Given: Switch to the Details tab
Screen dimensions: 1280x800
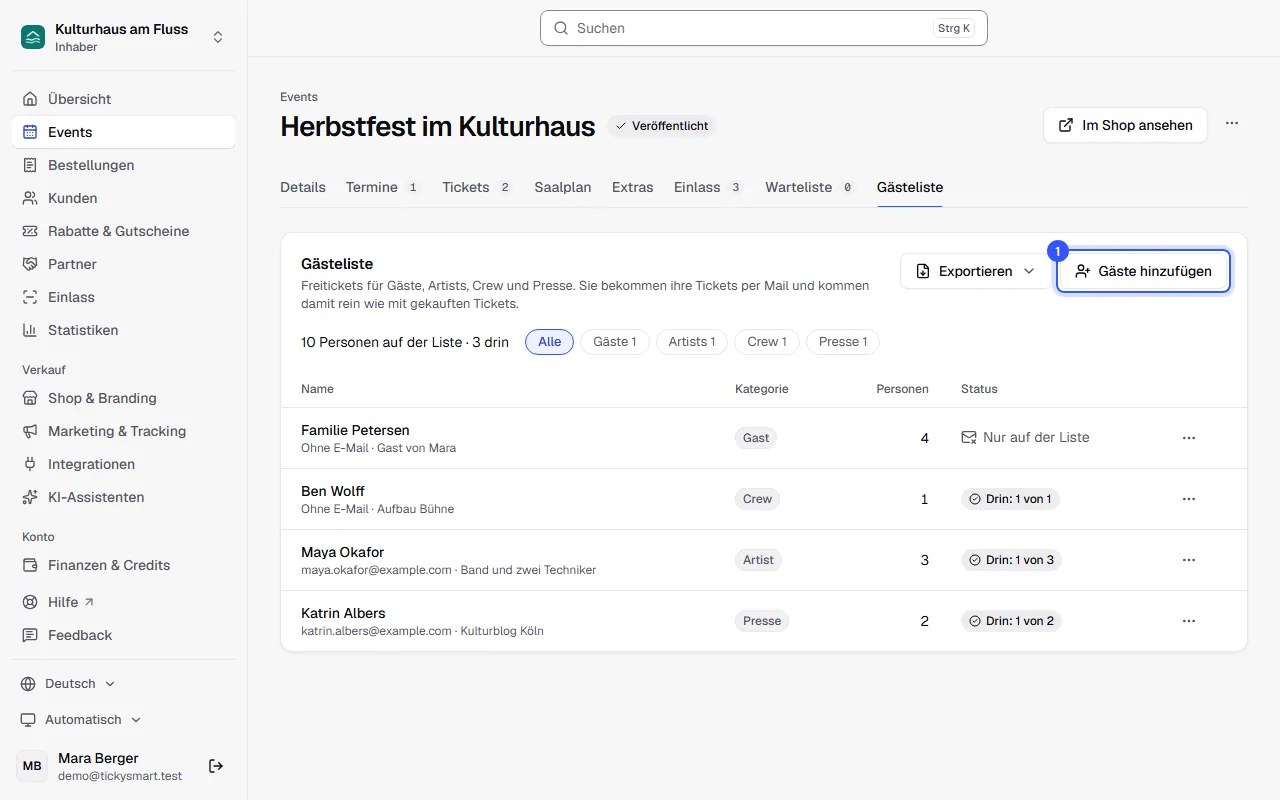Looking at the screenshot, I should pos(303,187).
